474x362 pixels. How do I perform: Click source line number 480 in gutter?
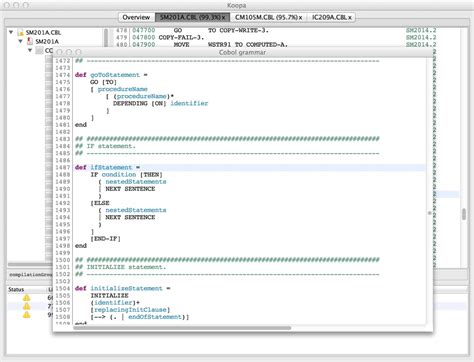(x=122, y=44)
